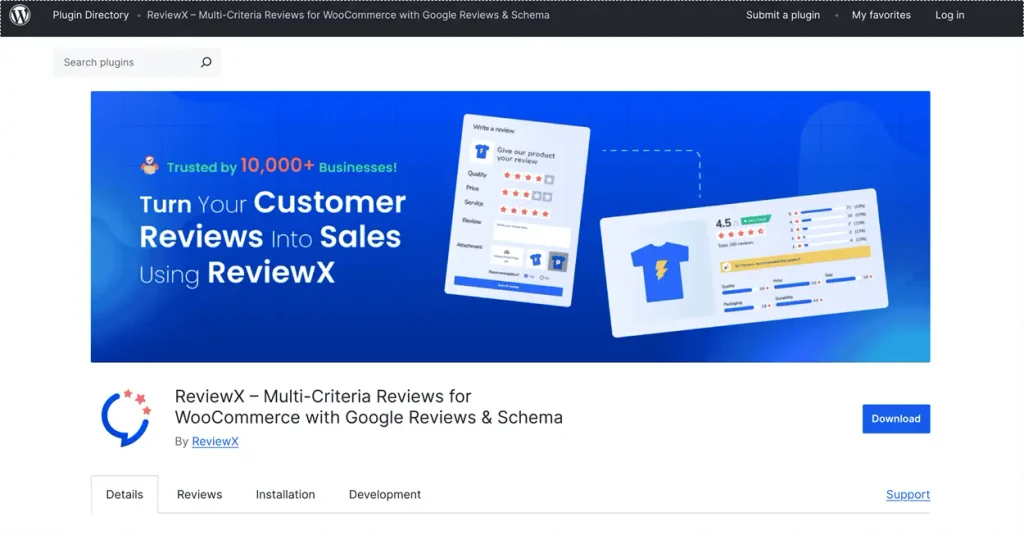The image size is (1024, 535).
Task: Click the ReviewX breadcrumb title in top bar
Action: click(x=347, y=15)
